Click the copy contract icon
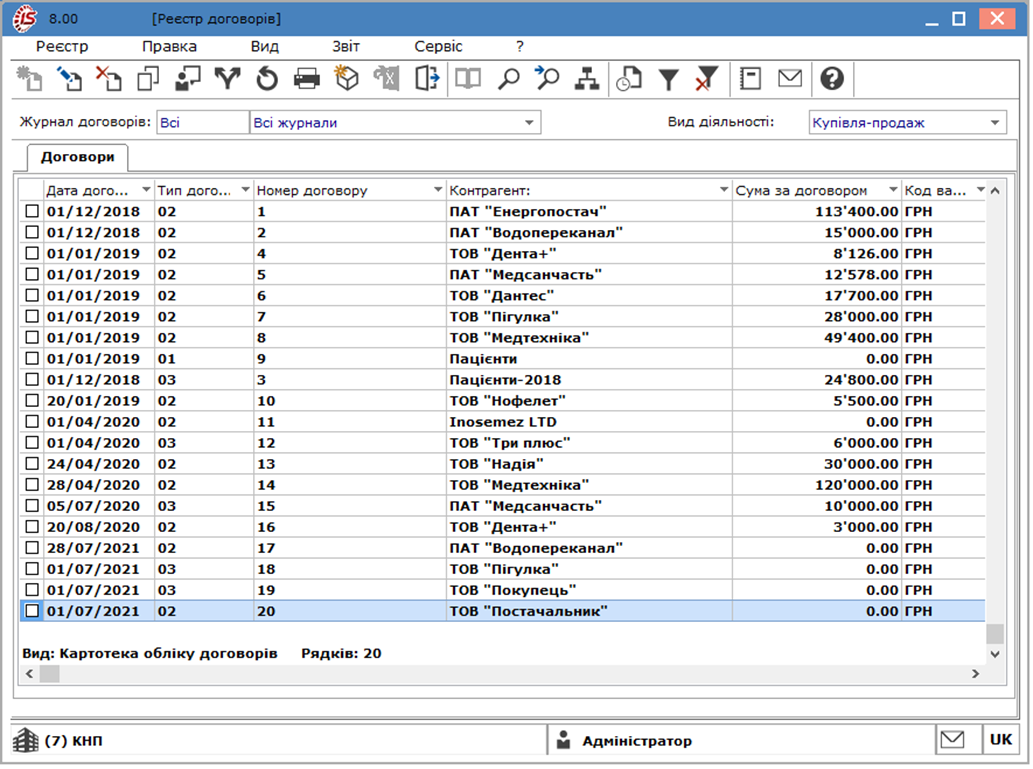Screen dimensions: 1033x769 point(148,79)
